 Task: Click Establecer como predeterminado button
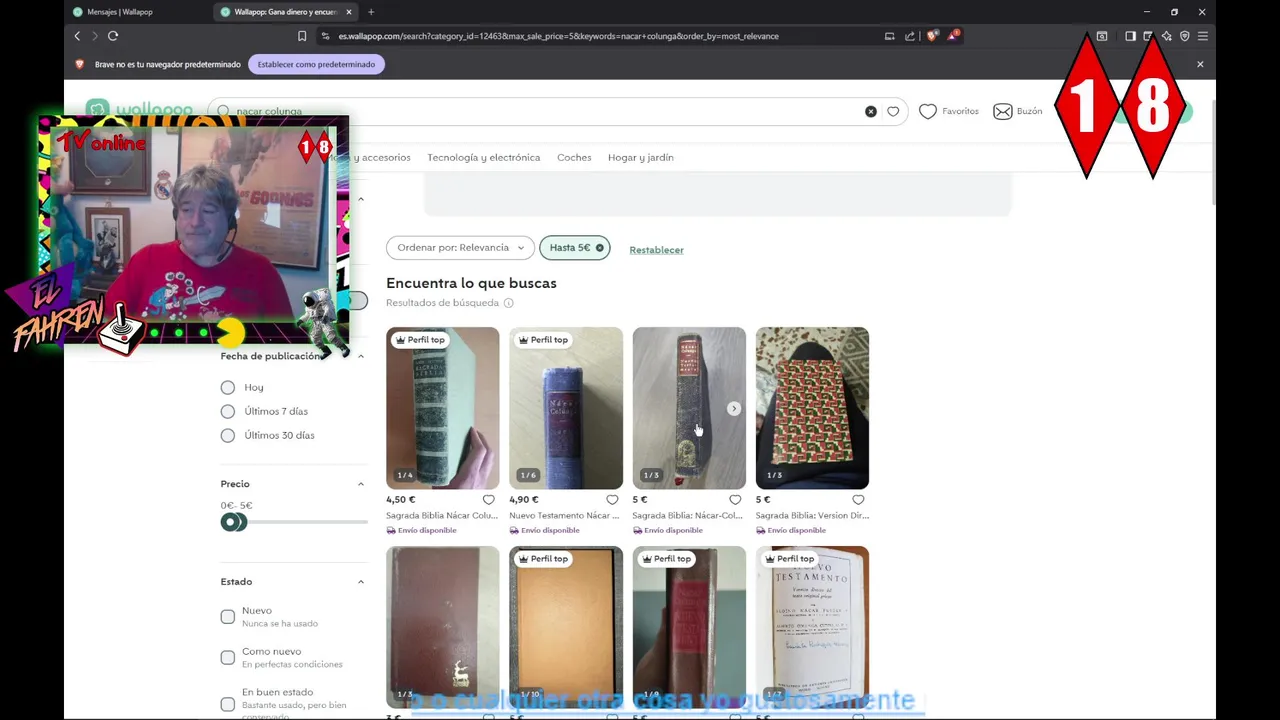(316, 64)
